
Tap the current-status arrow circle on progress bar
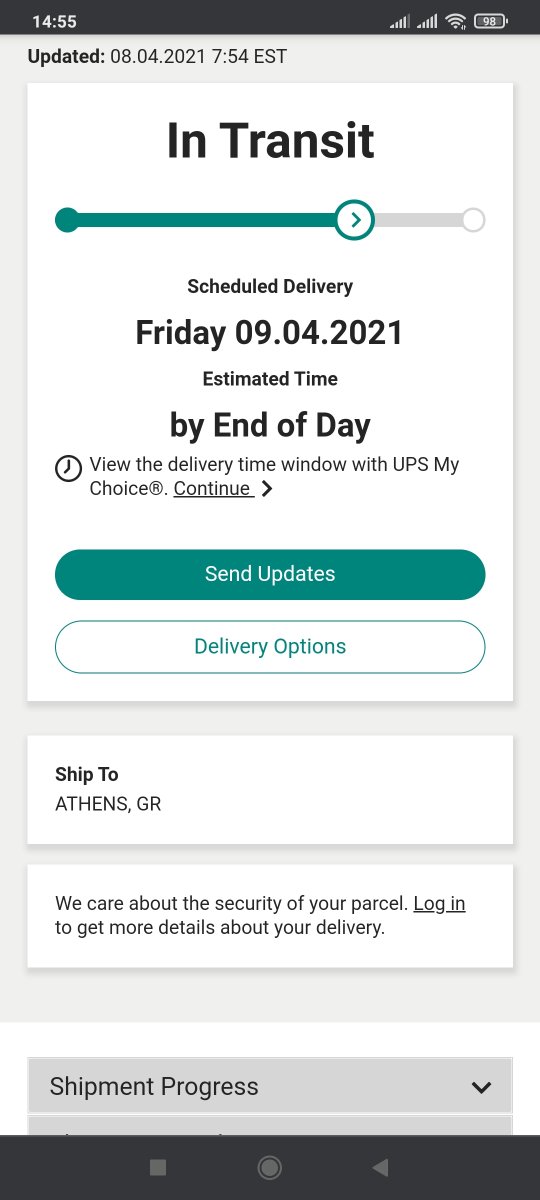pos(355,219)
